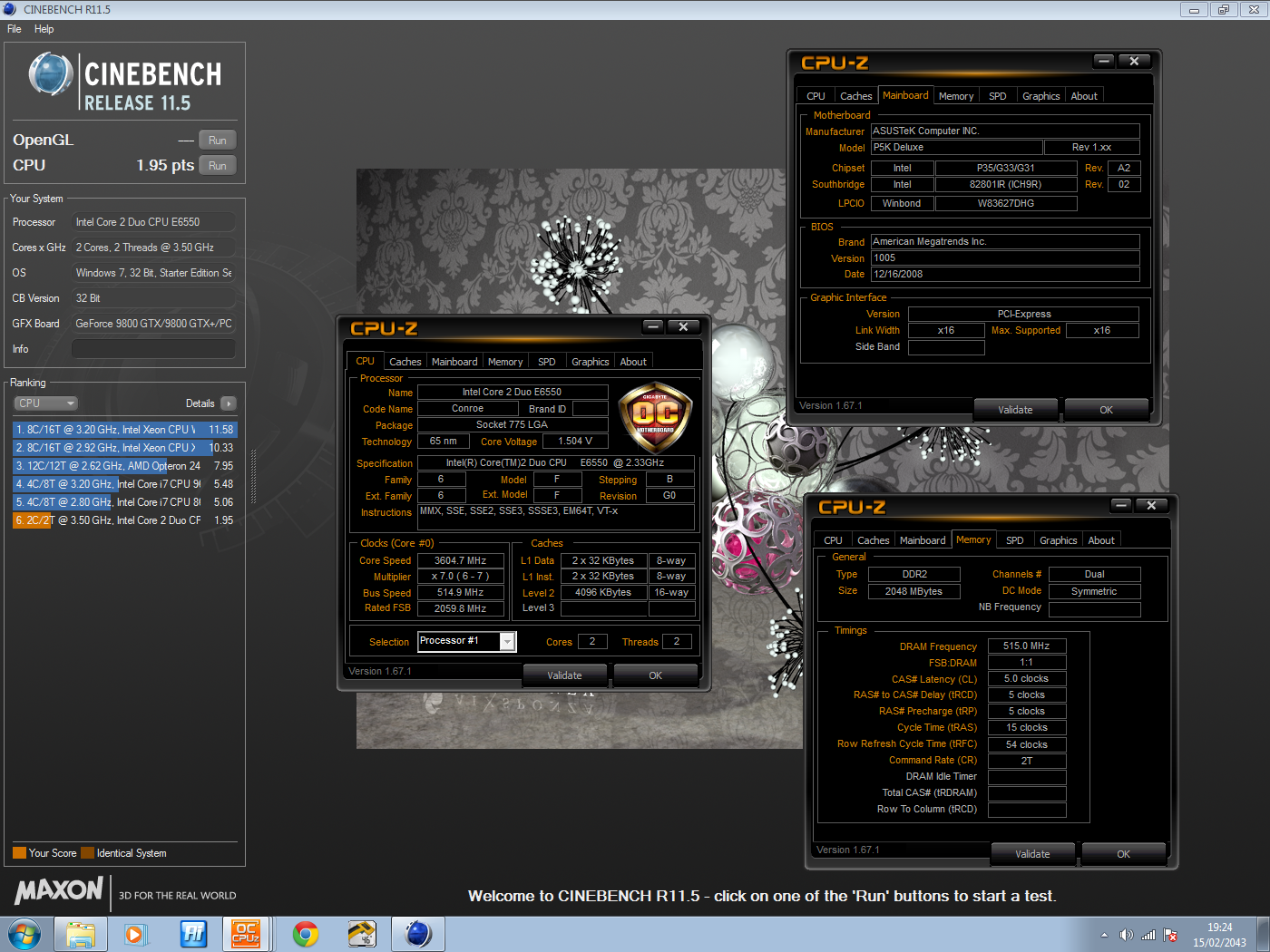
Task: Open the network signal tray icon
Action: [1148, 935]
